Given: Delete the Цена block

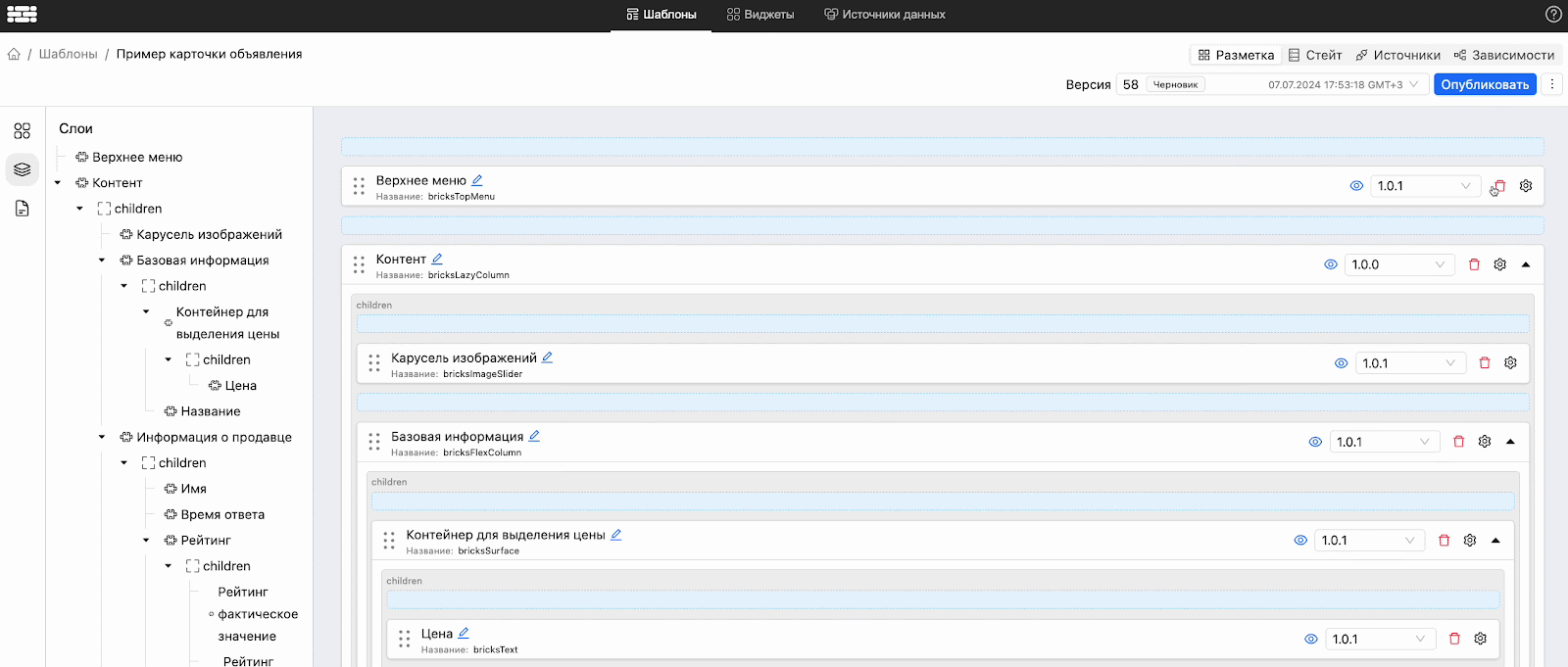Looking at the screenshot, I should (x=1454, y=639).
